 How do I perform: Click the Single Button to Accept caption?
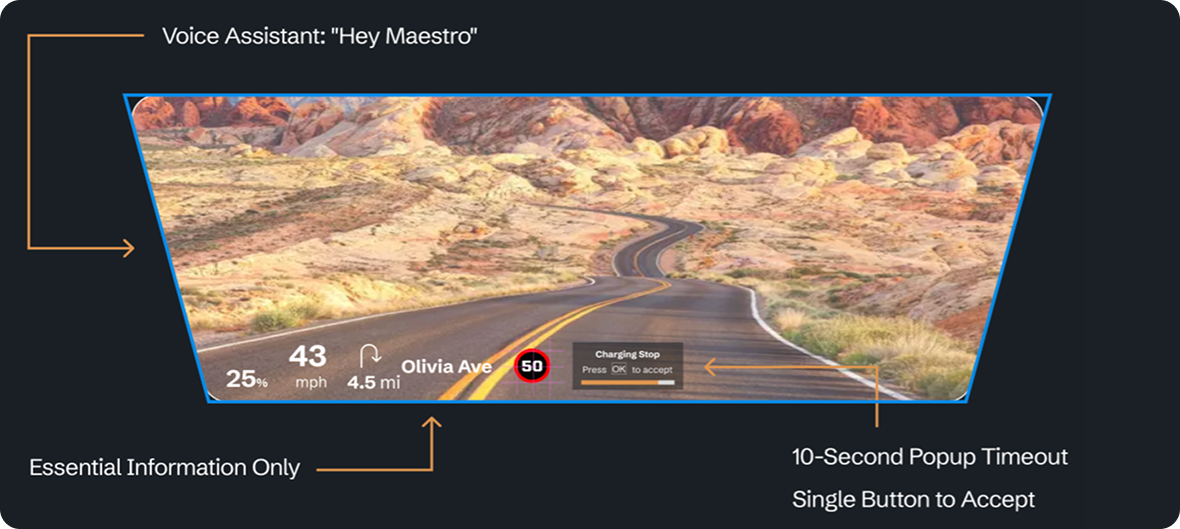[914, 499]
